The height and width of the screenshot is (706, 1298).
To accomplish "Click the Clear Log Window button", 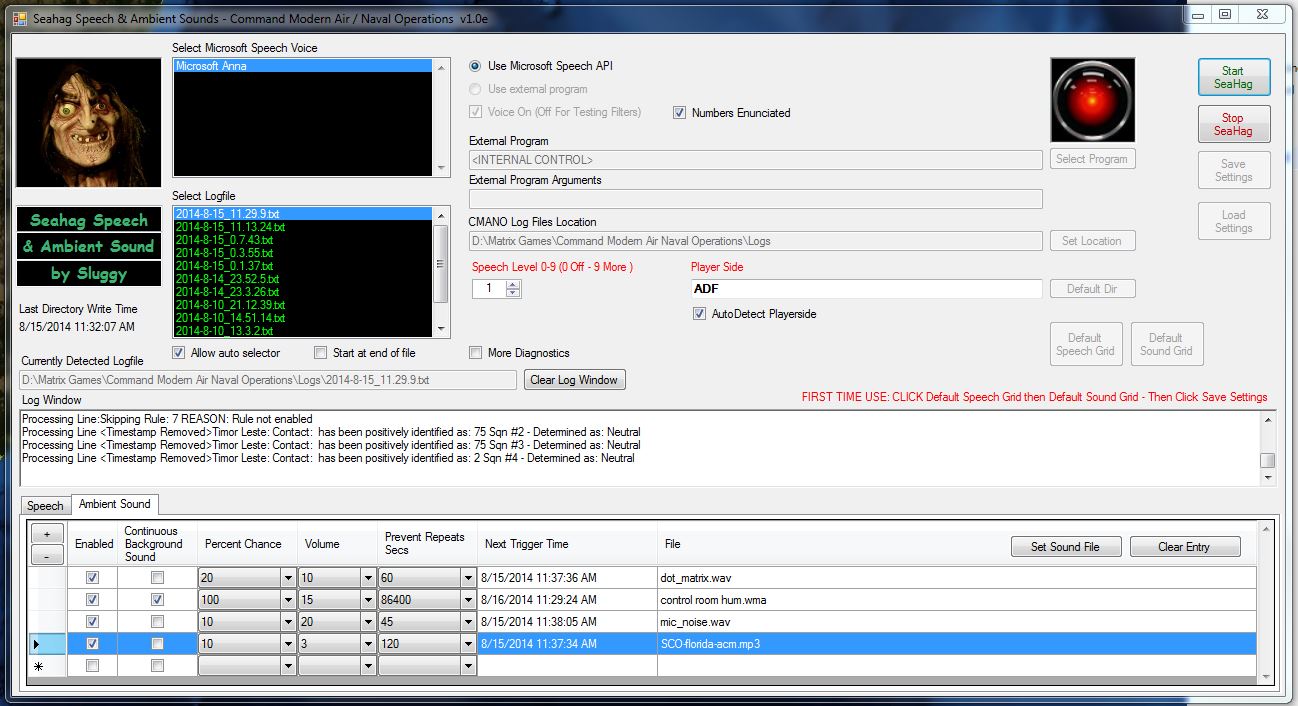I will (576, 380).
